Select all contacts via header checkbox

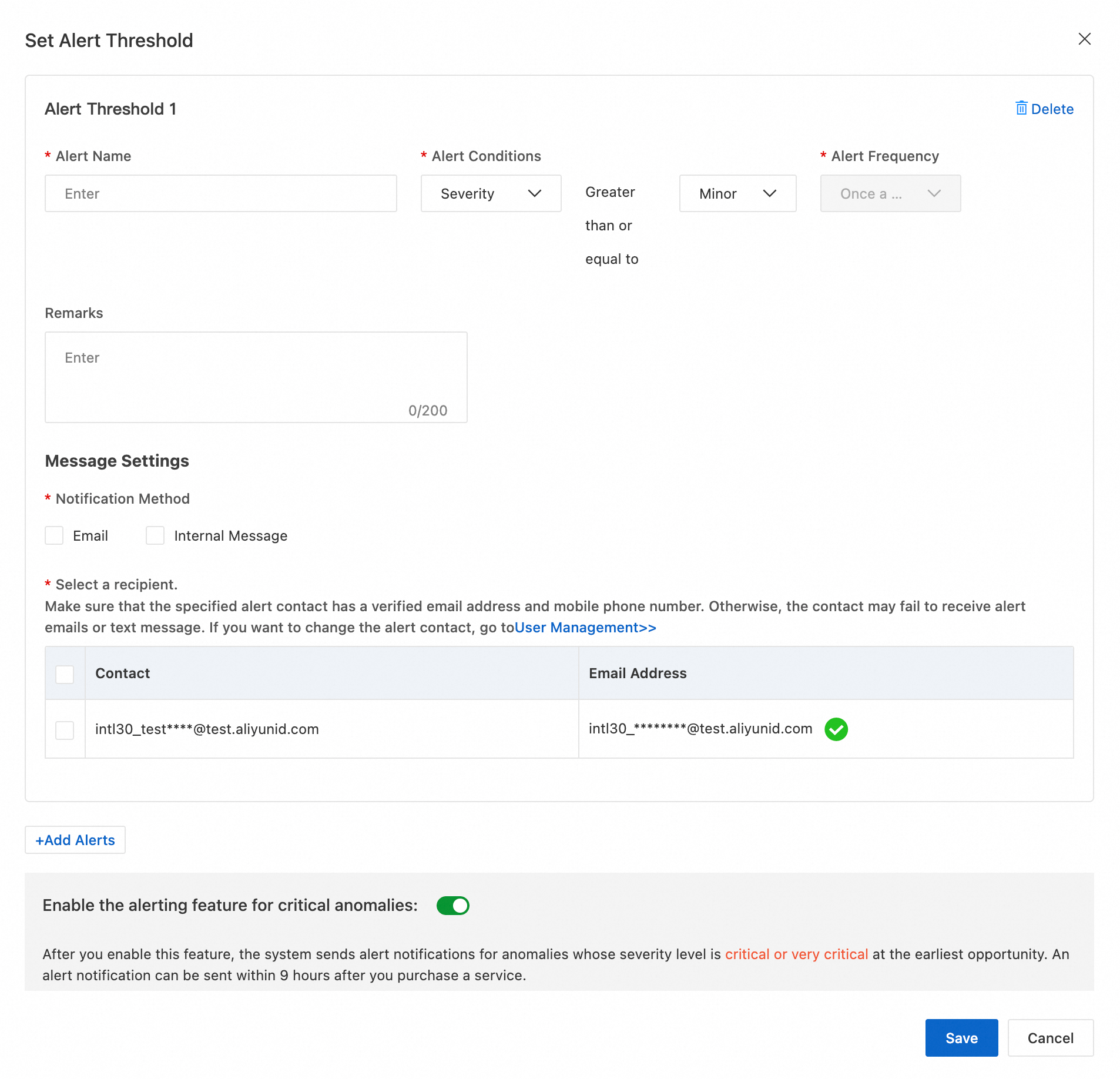(65, 674)
